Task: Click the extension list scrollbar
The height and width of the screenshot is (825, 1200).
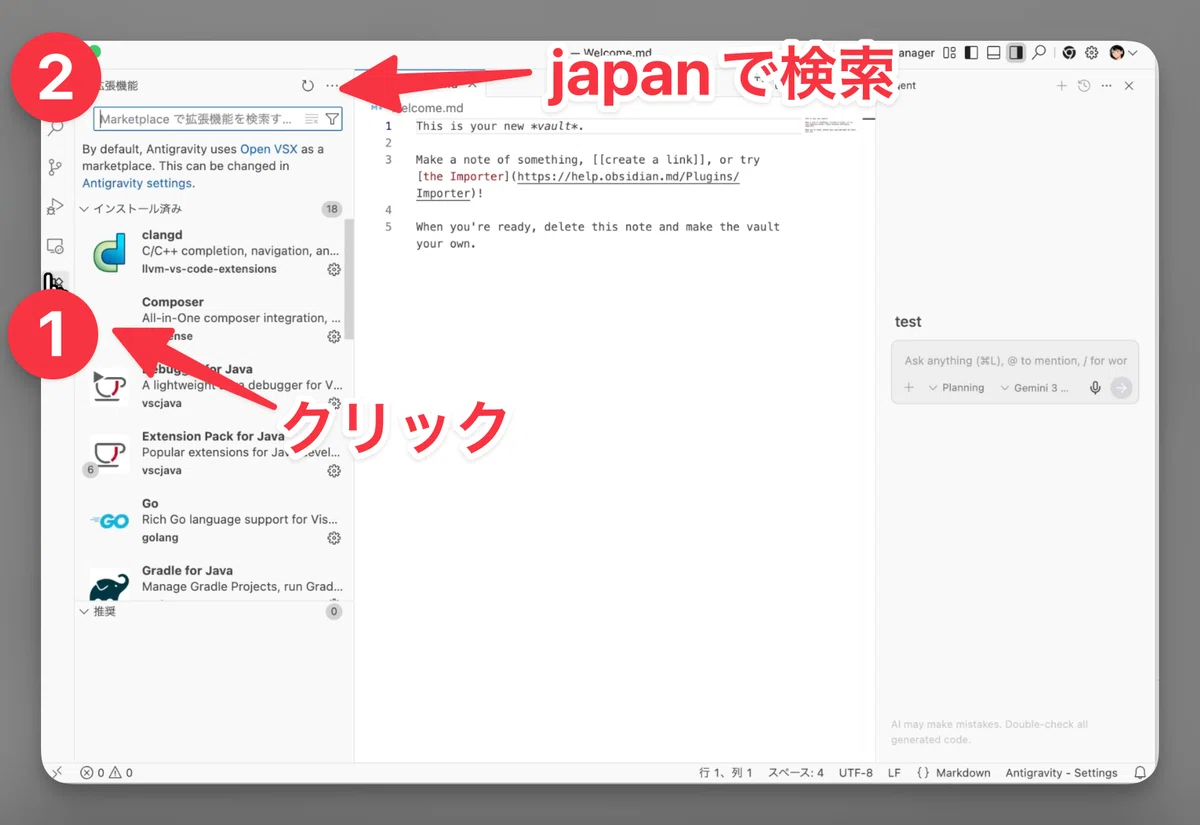Action: coord(349,280)
